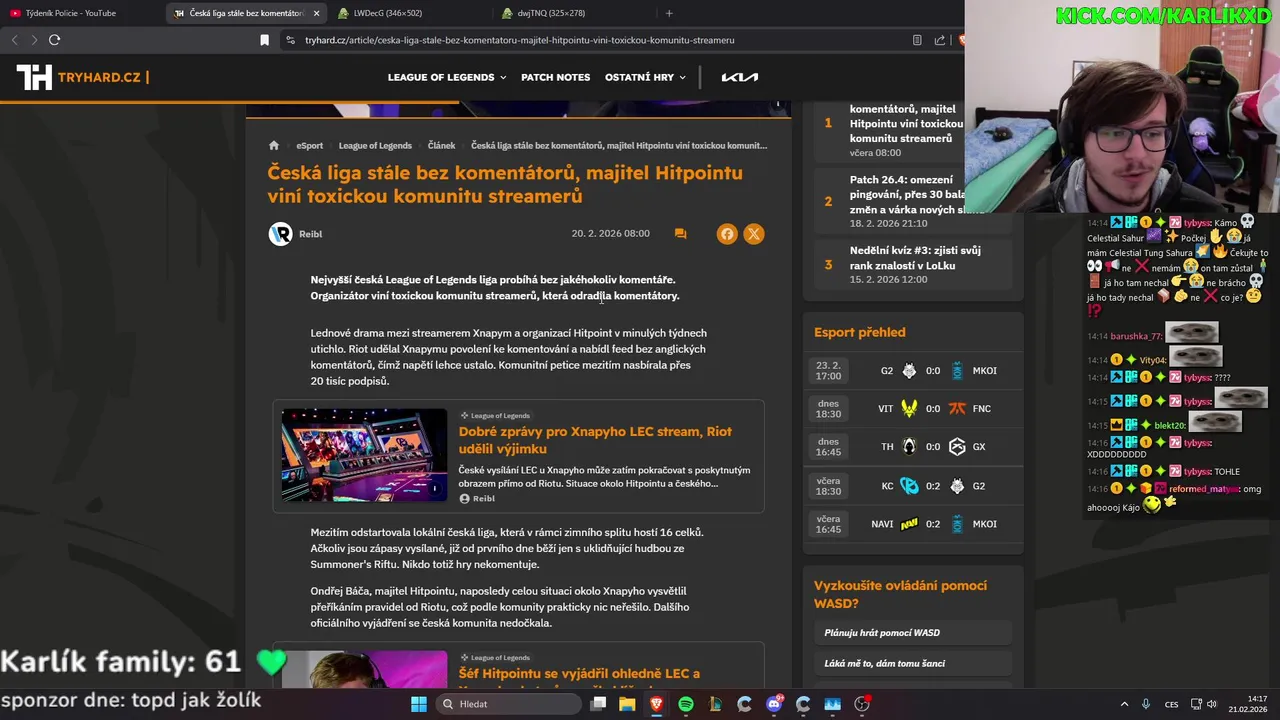This screenshot has height=720, width=1280.
Task: Click the League of Legends breadcrumb link
Action: pyautogui.click(x=375, y=146)
